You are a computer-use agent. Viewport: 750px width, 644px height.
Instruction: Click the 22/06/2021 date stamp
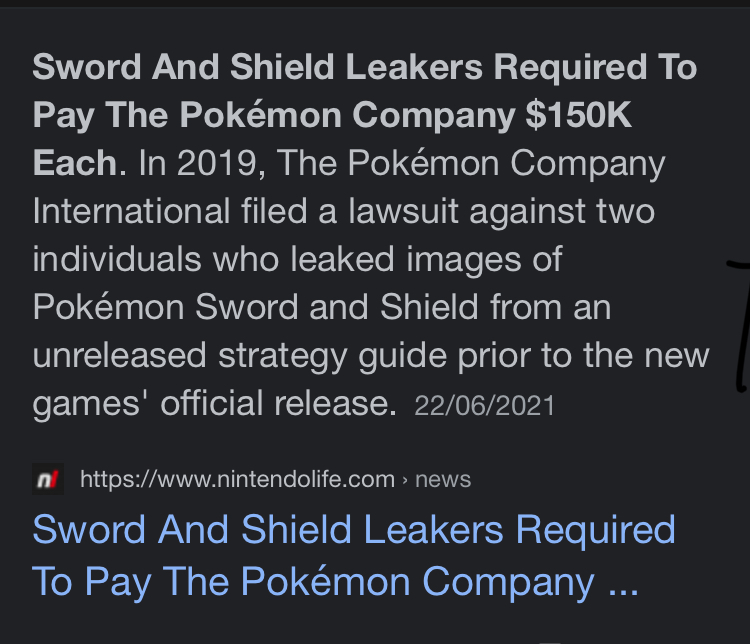click(x=484, y=406)
